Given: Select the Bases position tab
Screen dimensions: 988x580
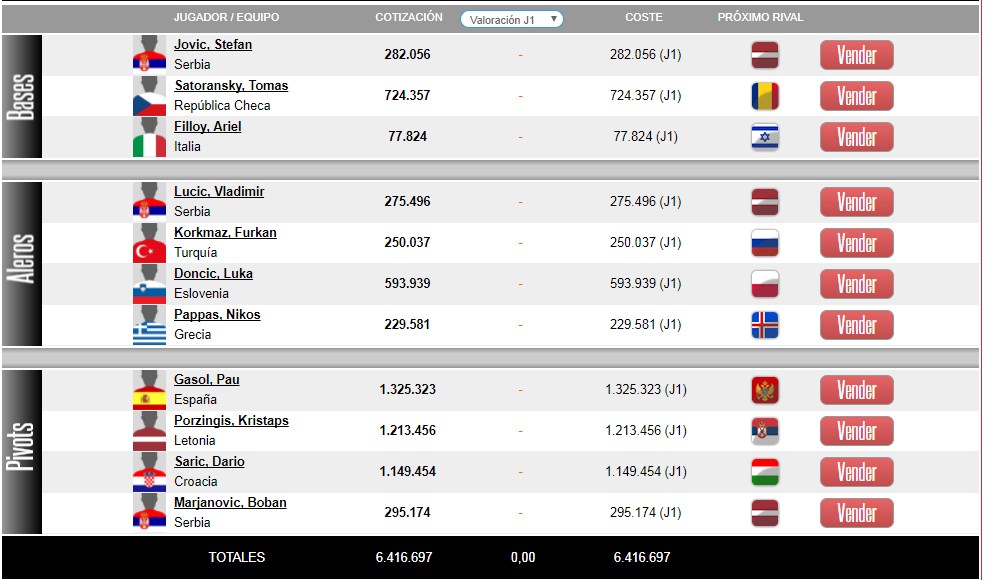Looking at the screenshot, I should point(22,97).
